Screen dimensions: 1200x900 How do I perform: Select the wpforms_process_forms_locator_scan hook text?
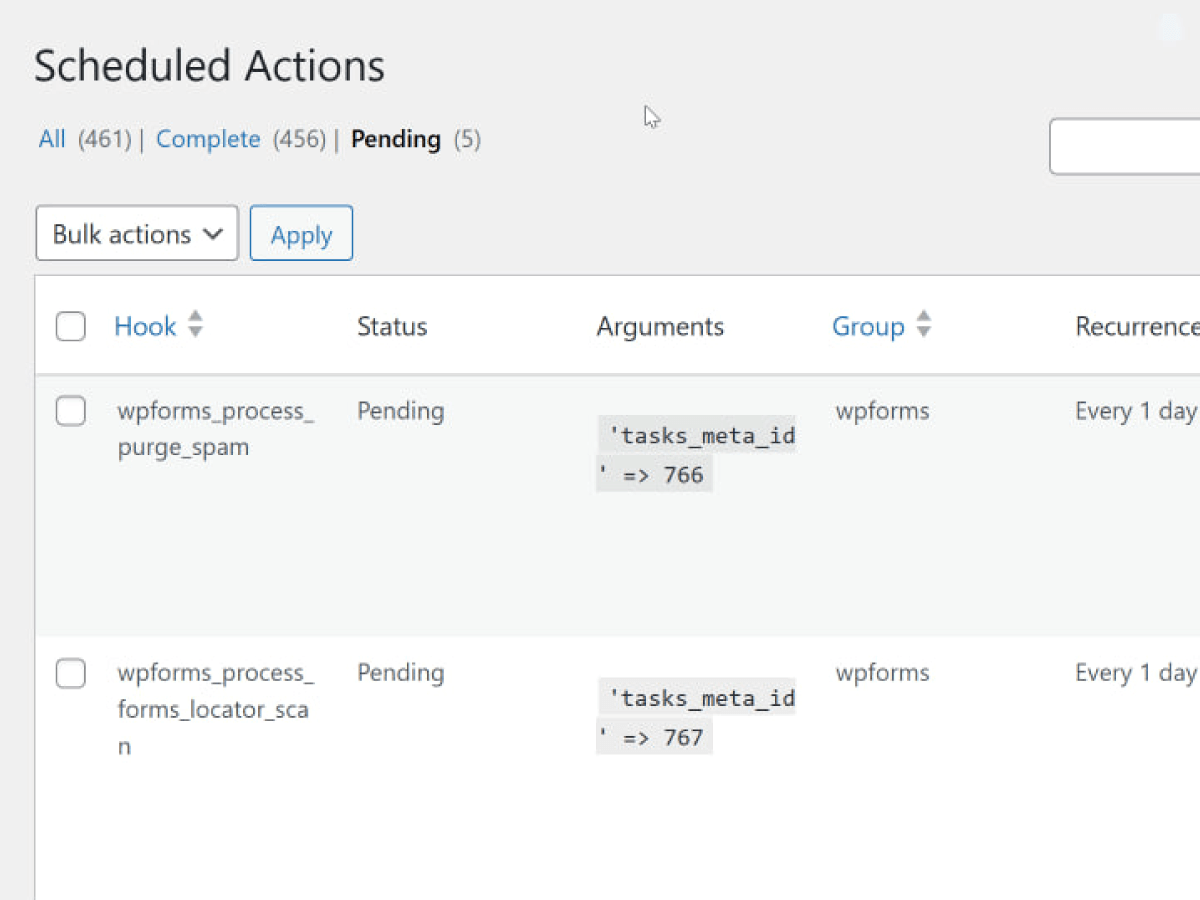point(215,709)
